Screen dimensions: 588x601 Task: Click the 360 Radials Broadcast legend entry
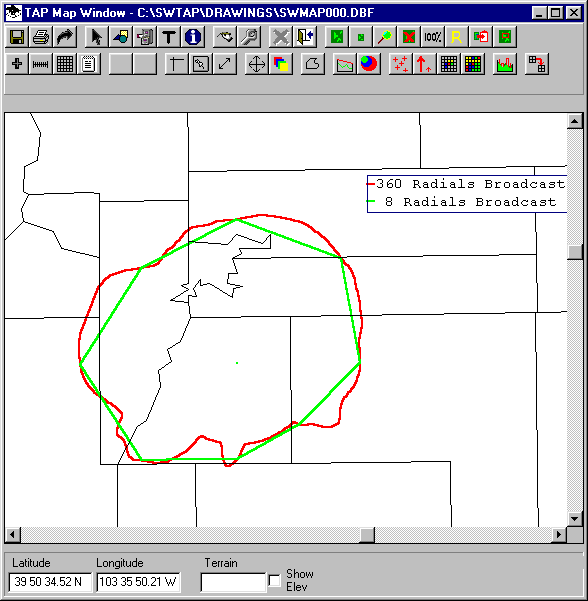click(466, 184)
